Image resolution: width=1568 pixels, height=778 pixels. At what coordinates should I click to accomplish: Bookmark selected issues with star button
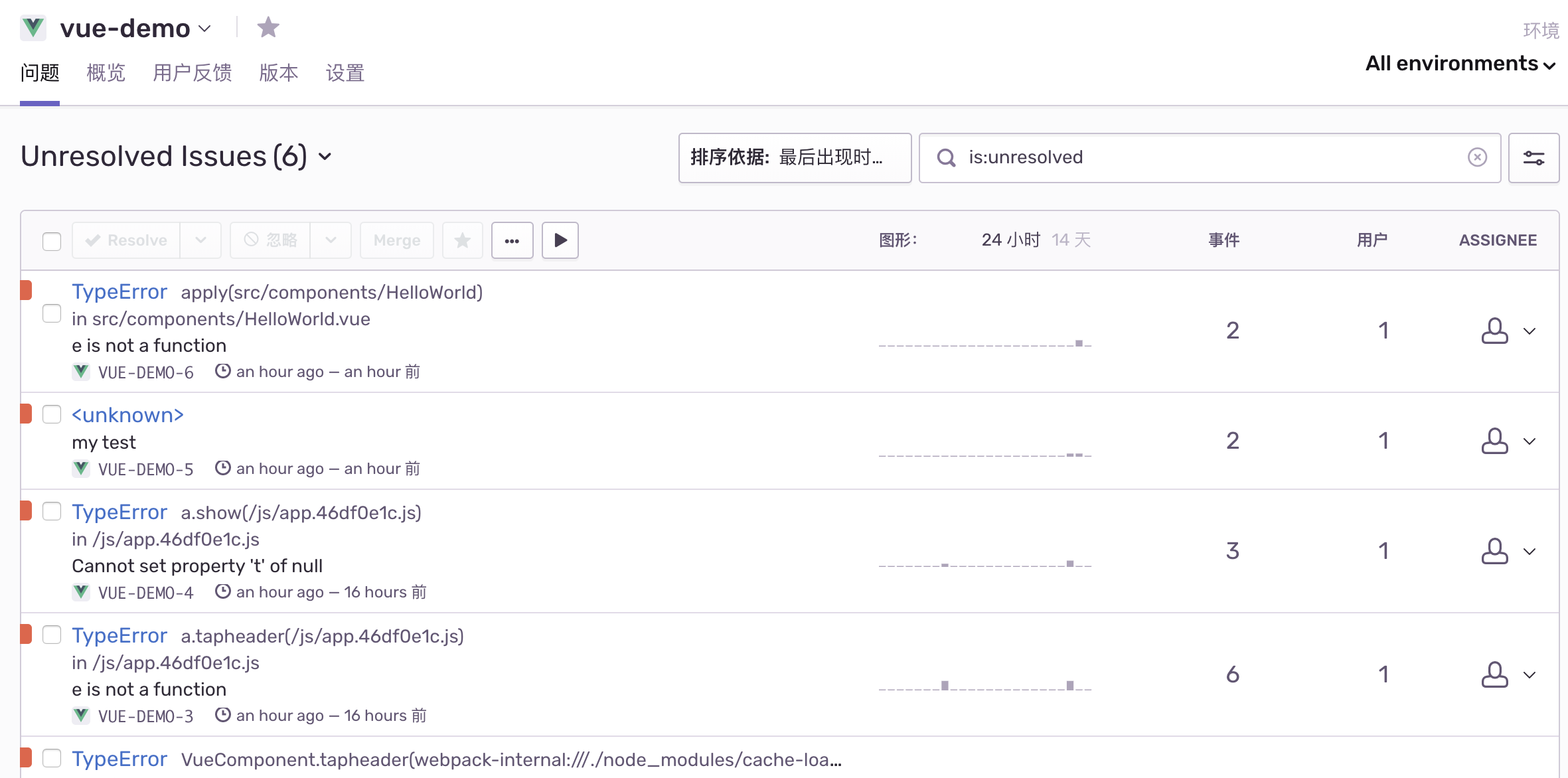(463, 240)
